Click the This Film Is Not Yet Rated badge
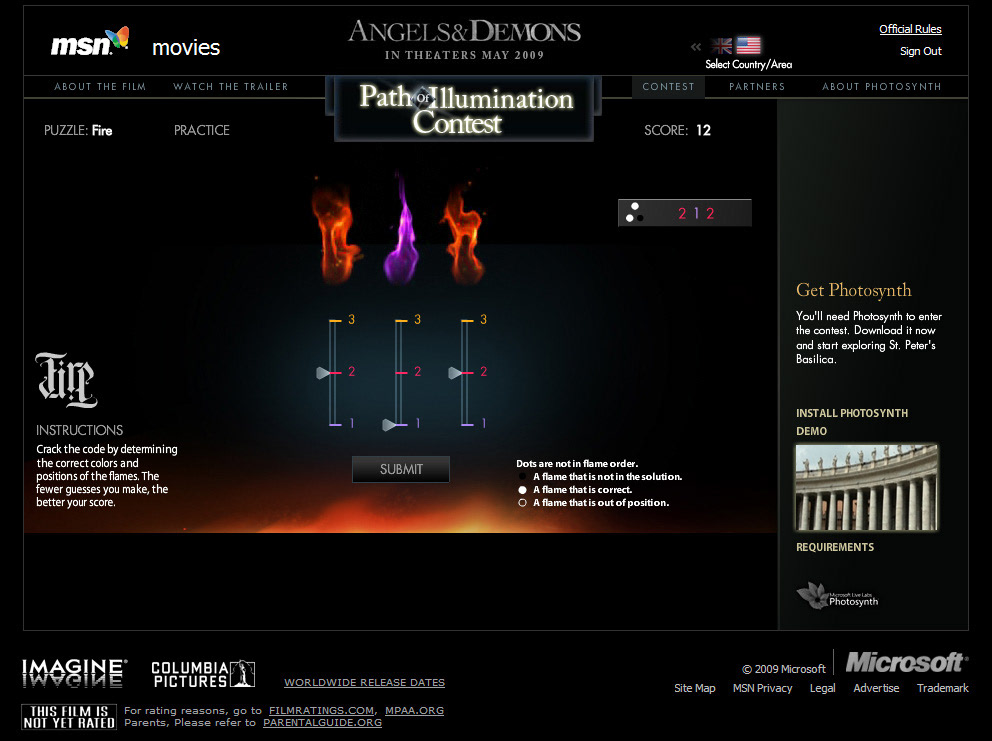This screenshot has height=741, width=992. [69, 717]
